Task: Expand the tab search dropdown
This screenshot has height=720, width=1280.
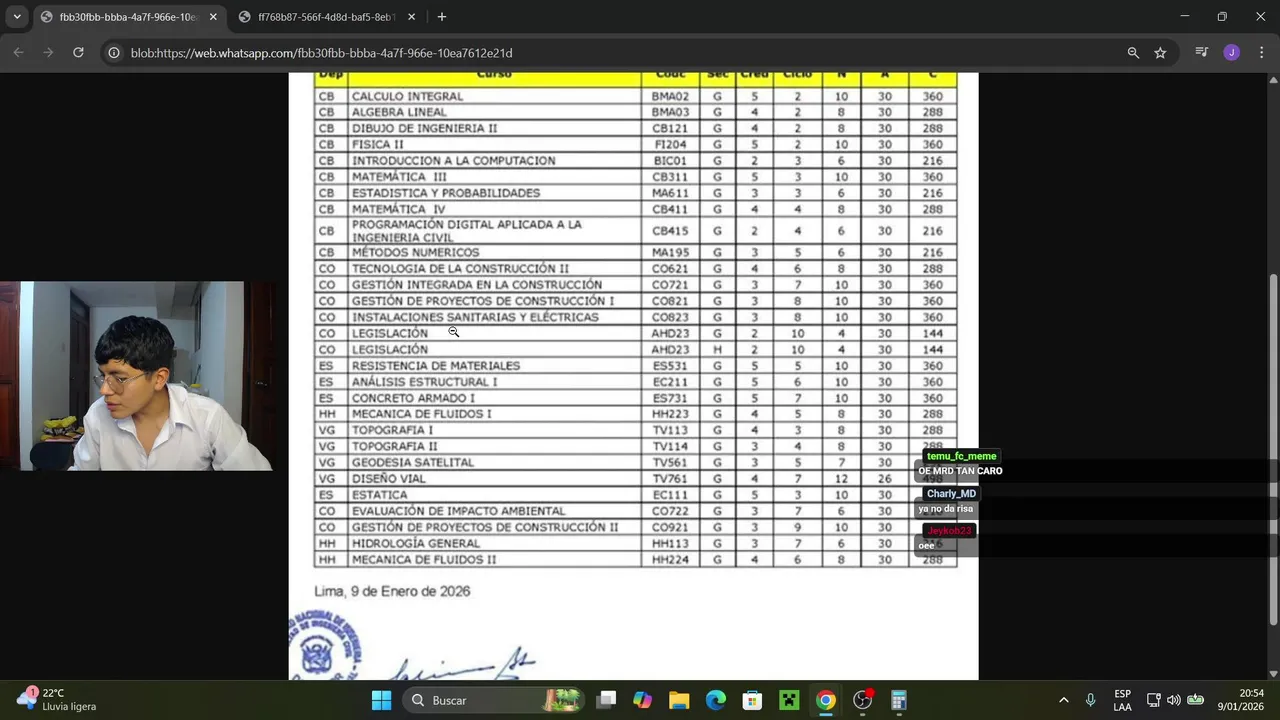Action: pyautogui.click(x=17, y=17)
